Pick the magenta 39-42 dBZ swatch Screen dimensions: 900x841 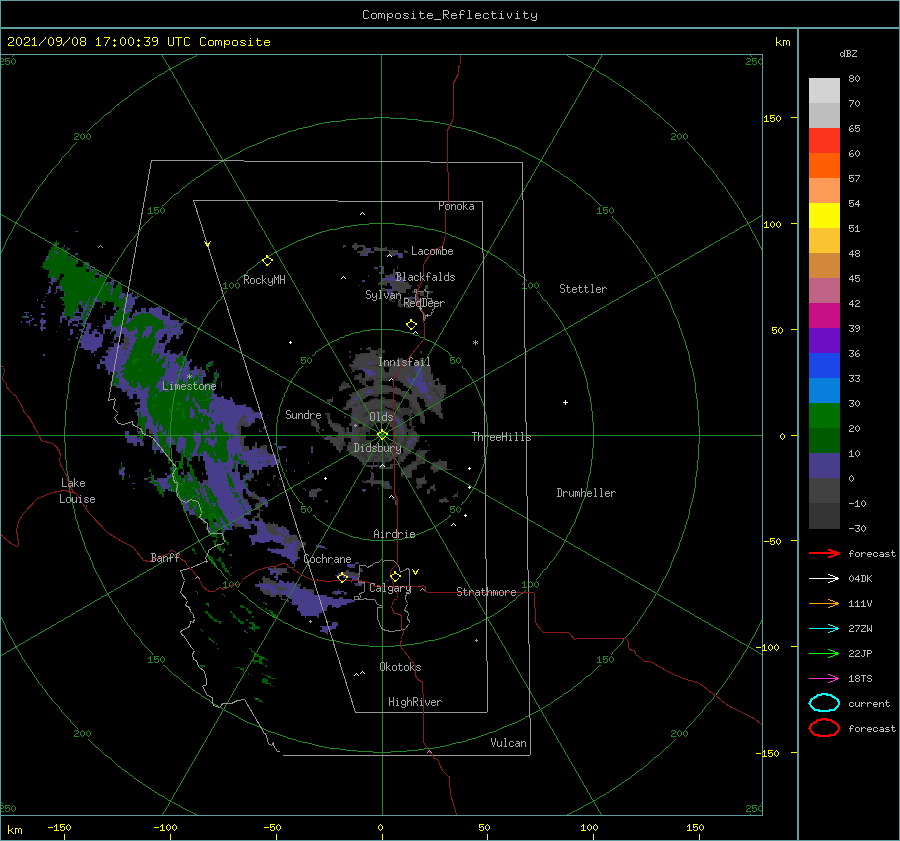824,316
